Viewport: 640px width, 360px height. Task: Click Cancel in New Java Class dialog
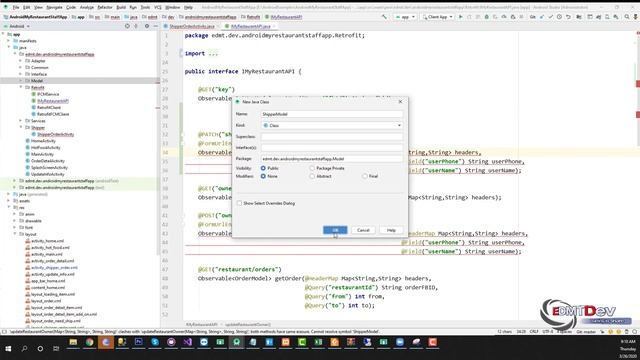click(x=363, y=230)
